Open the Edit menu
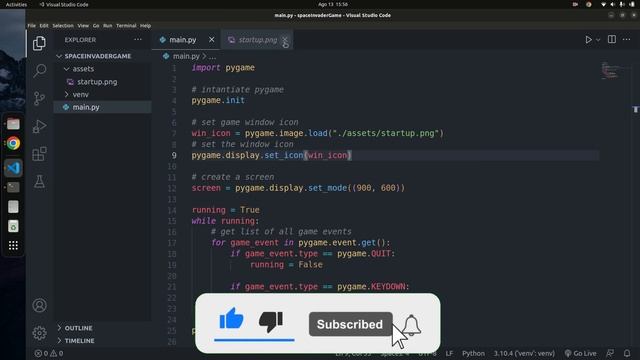Image resolution: width=640 pixels, height=360 pixels. [44, 25]
